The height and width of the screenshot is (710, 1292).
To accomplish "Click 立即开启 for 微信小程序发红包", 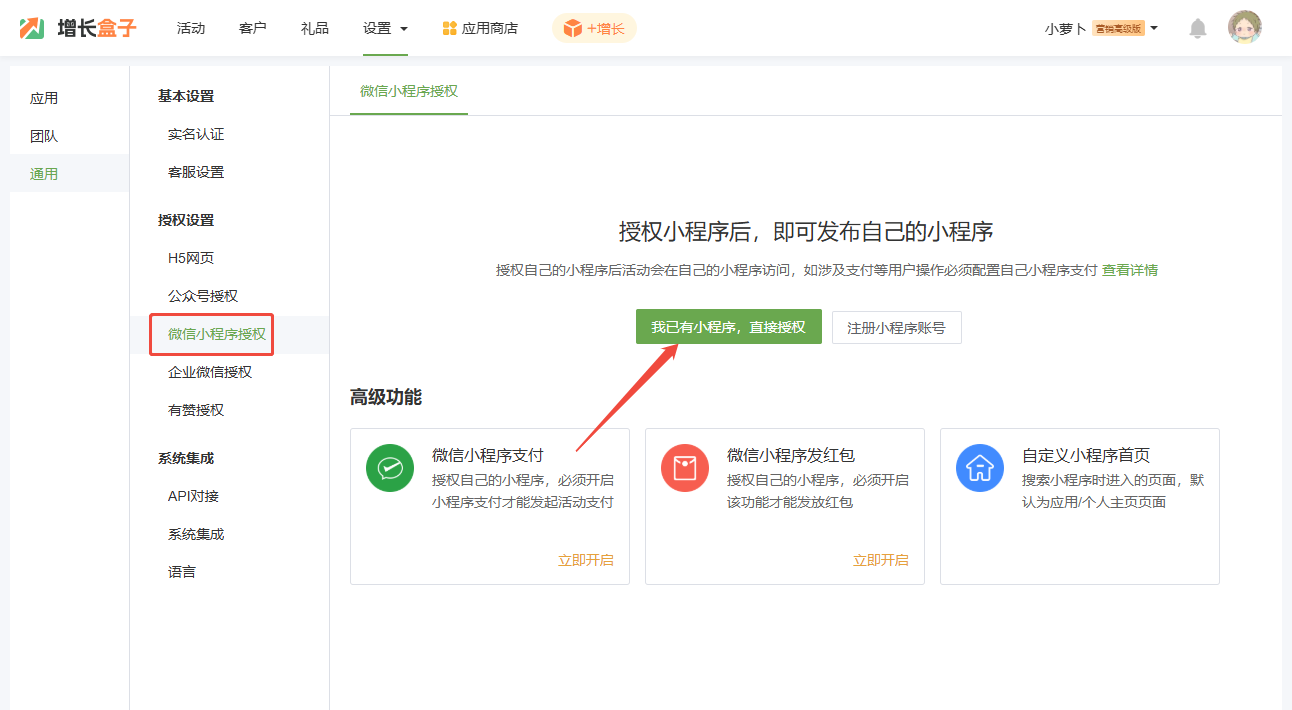I will pos(881,560).
